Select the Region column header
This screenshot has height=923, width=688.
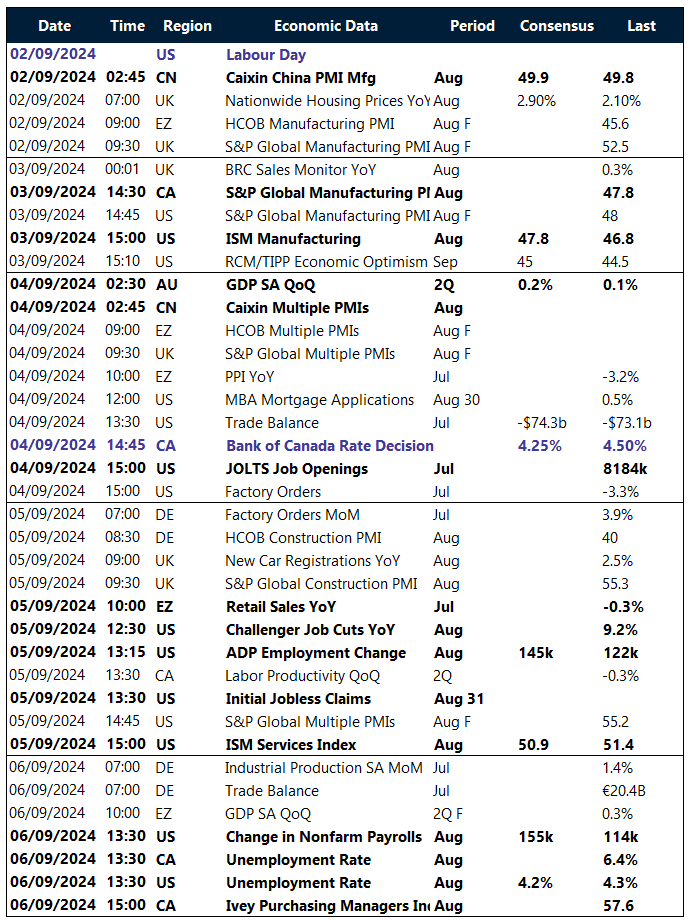(x=187, y=26)
